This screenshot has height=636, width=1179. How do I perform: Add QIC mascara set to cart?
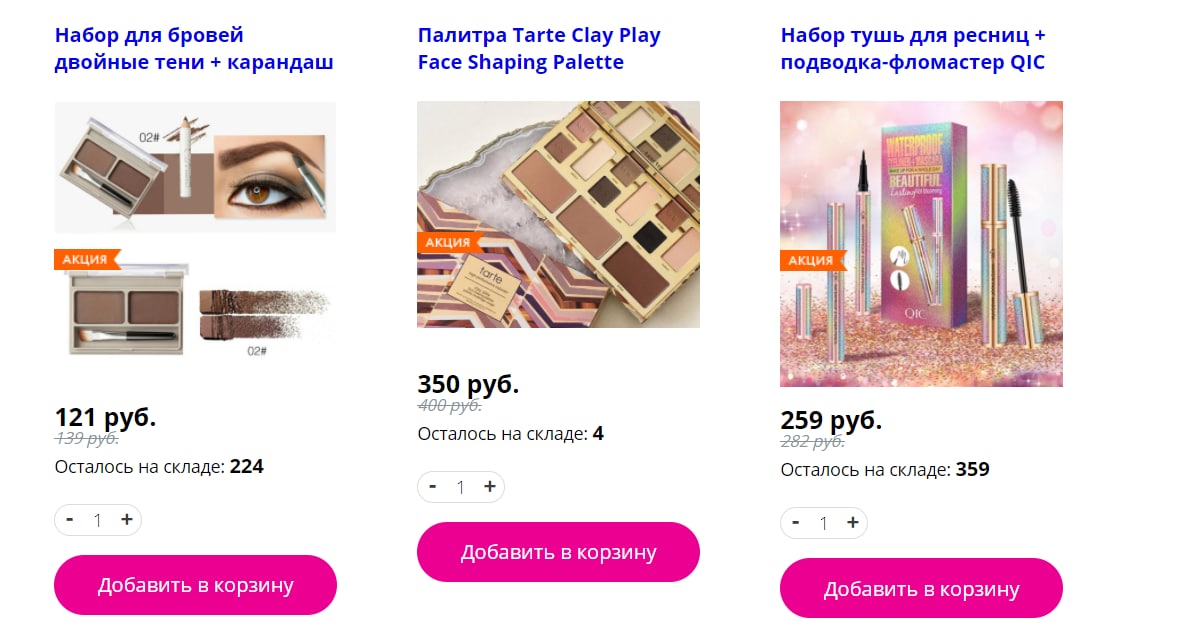click(921, 588)
